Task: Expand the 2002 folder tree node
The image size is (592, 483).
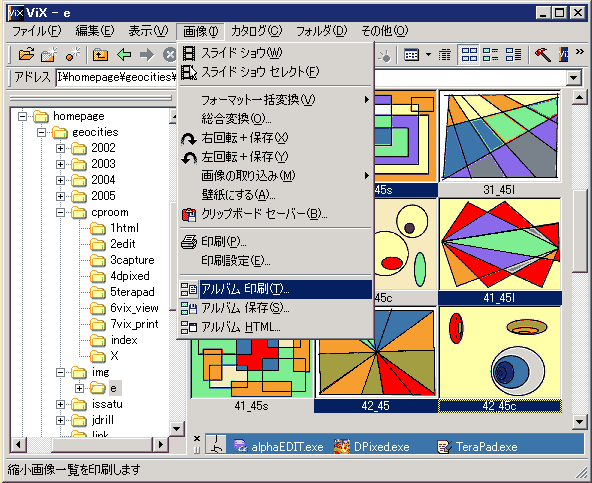Action: point(60,148)
